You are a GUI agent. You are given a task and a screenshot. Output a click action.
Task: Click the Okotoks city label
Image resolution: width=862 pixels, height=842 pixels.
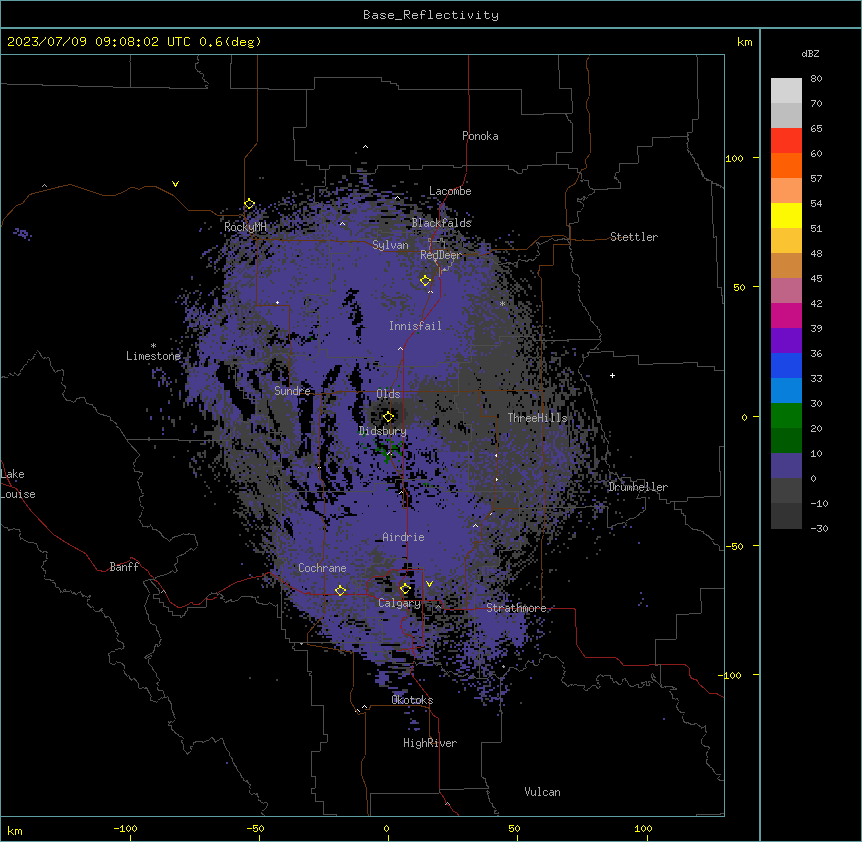point(412,700)
